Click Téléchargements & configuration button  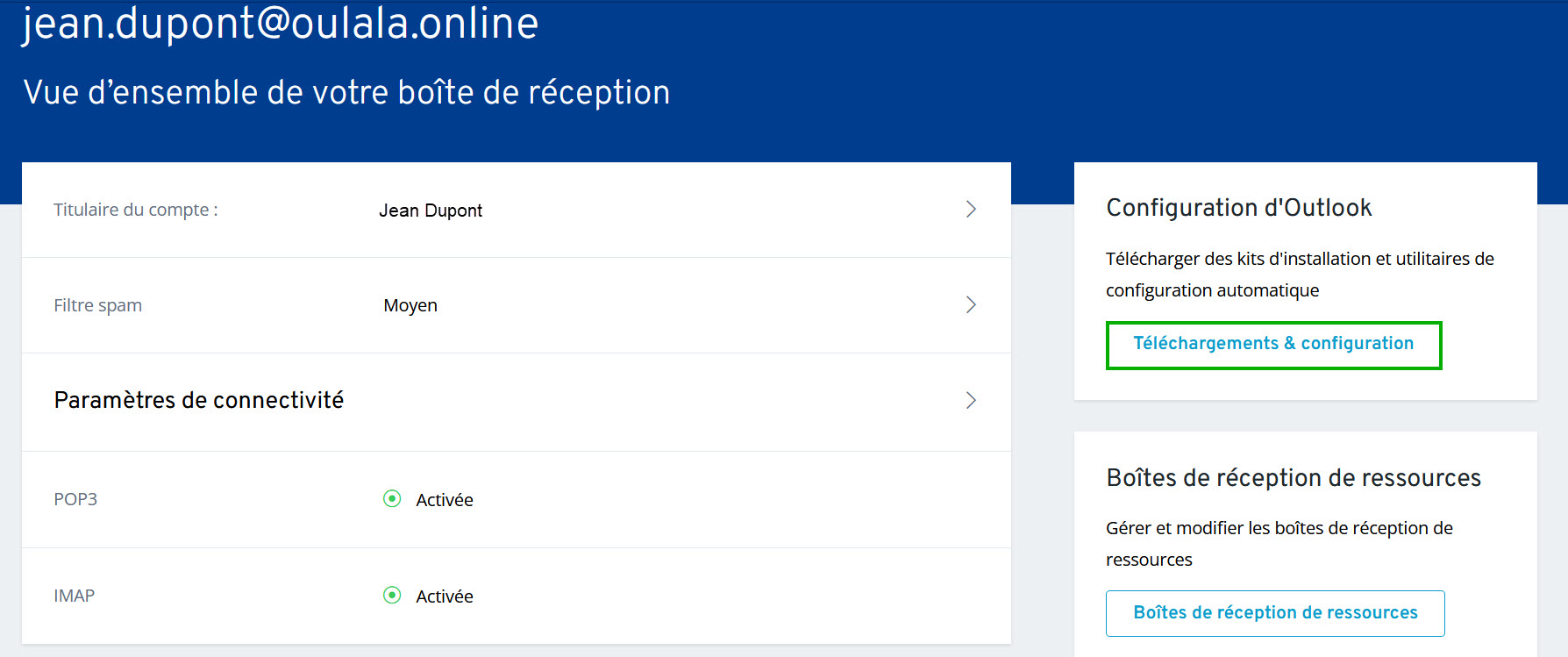click(x=1273, y=345)
